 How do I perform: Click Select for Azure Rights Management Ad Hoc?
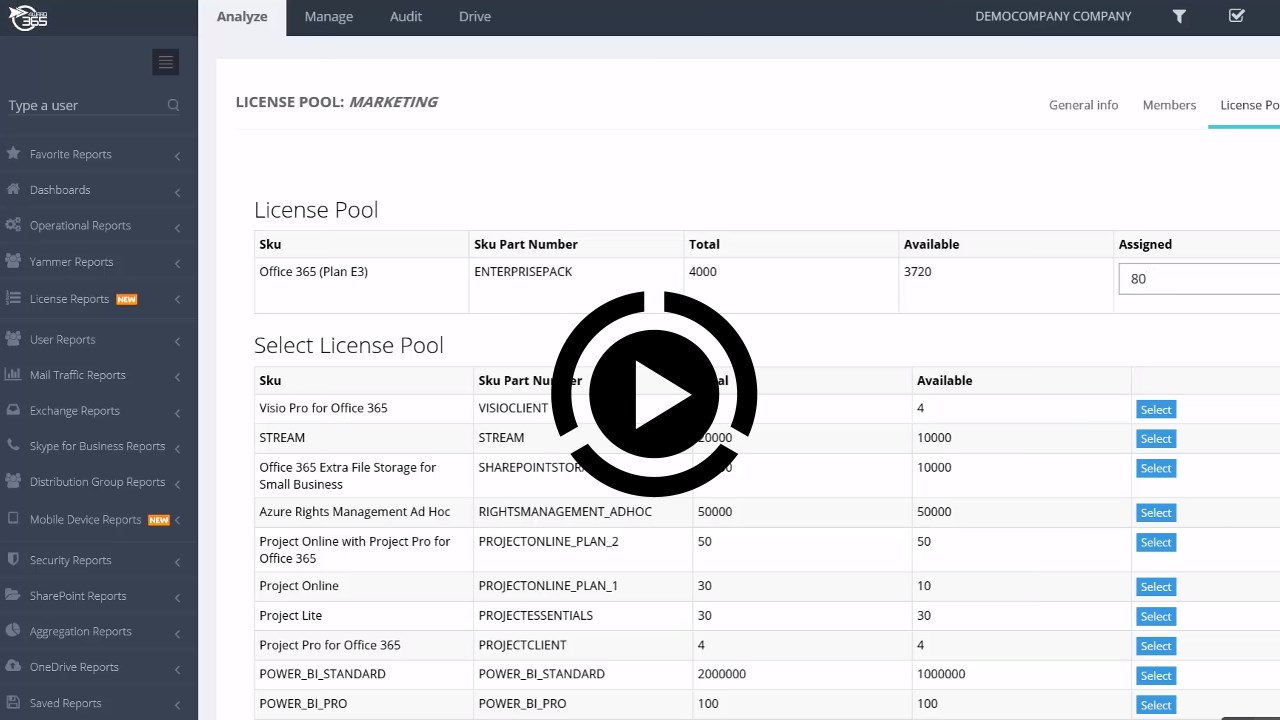1156,512
